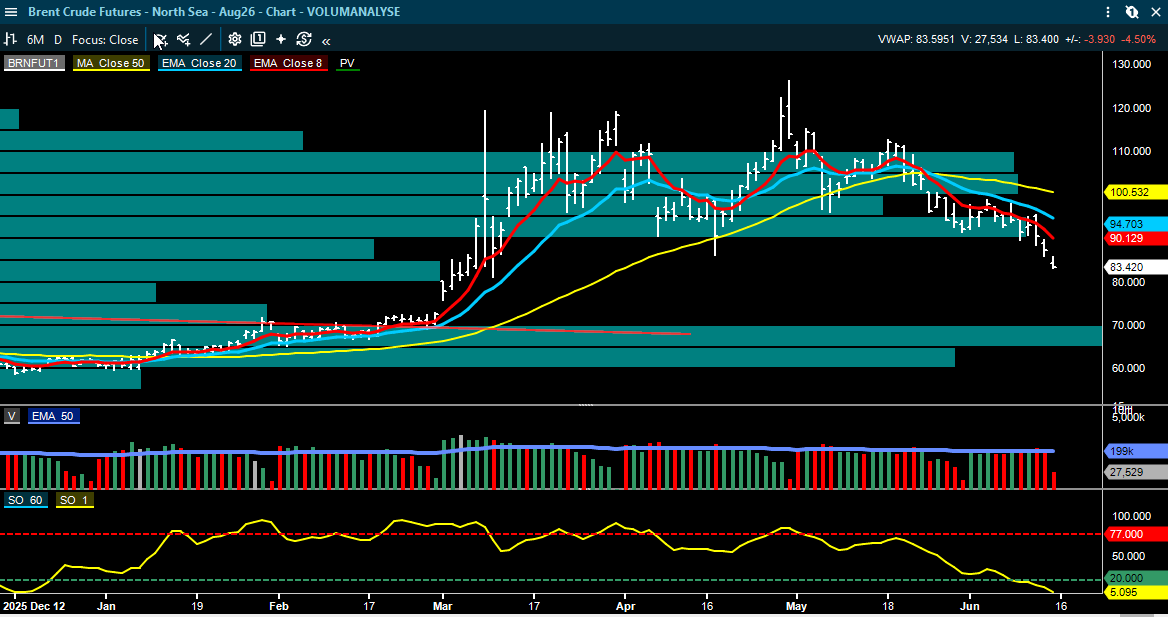
Task: Click the Jun date axis label
Action: 970,607
